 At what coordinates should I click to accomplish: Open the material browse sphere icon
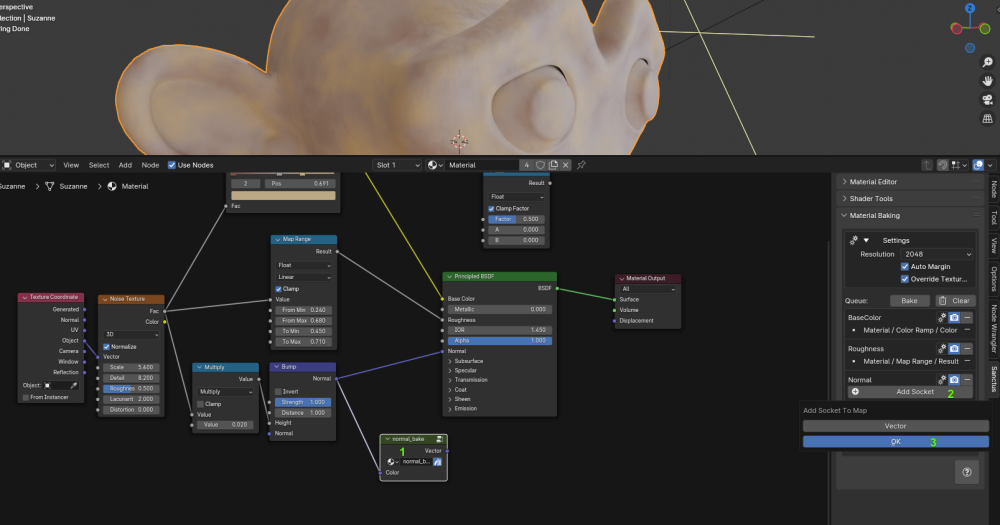click(x=435, y=165)
